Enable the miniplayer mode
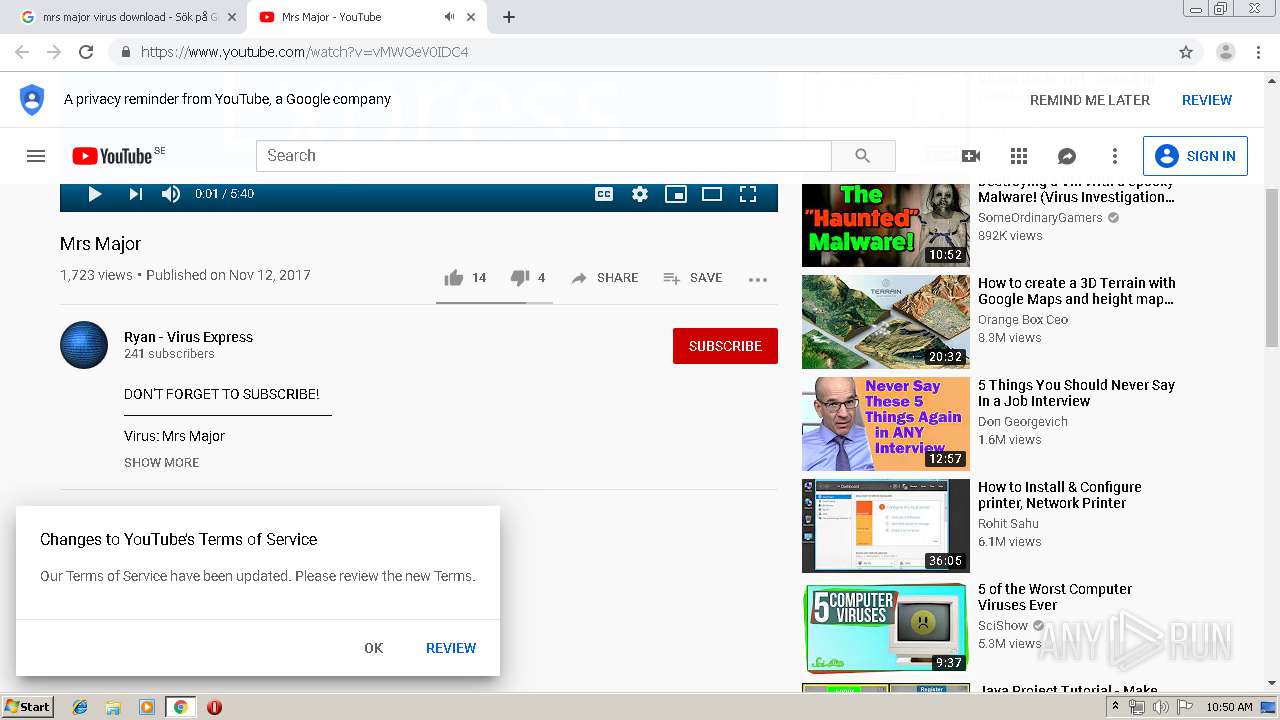 pyautogui.click(x=676, y=194)
